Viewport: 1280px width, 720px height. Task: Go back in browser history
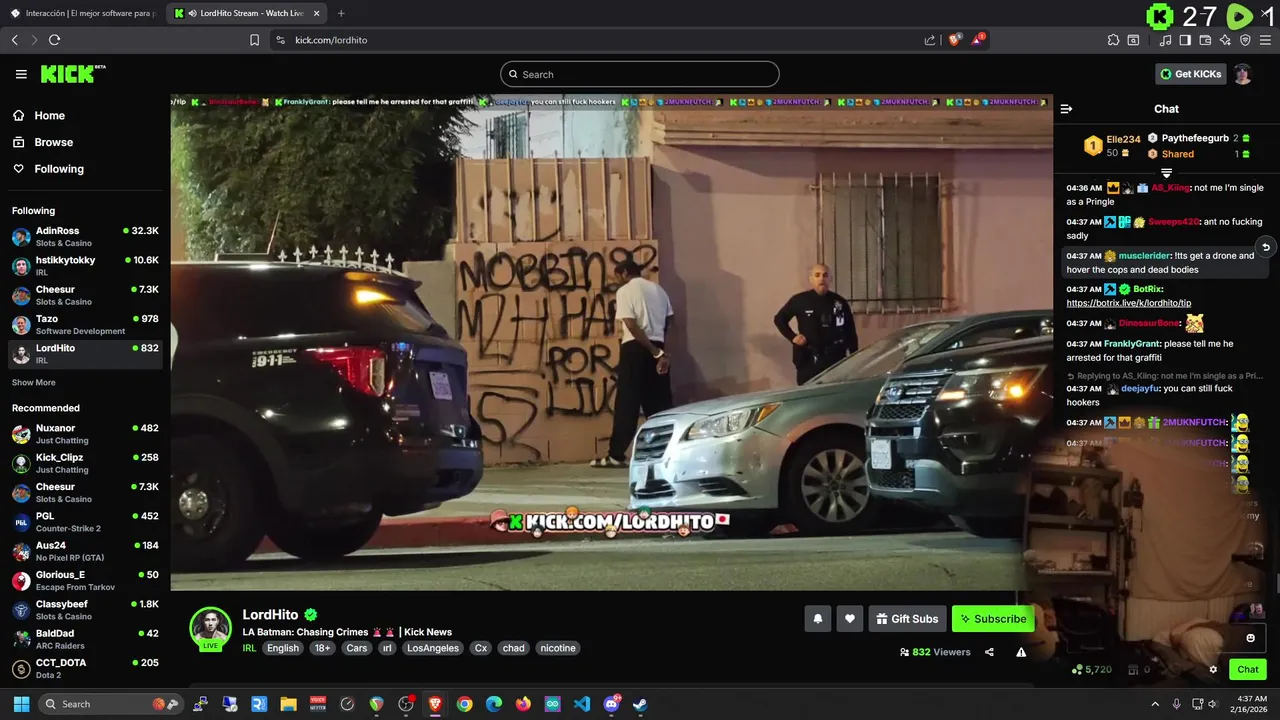14,40
